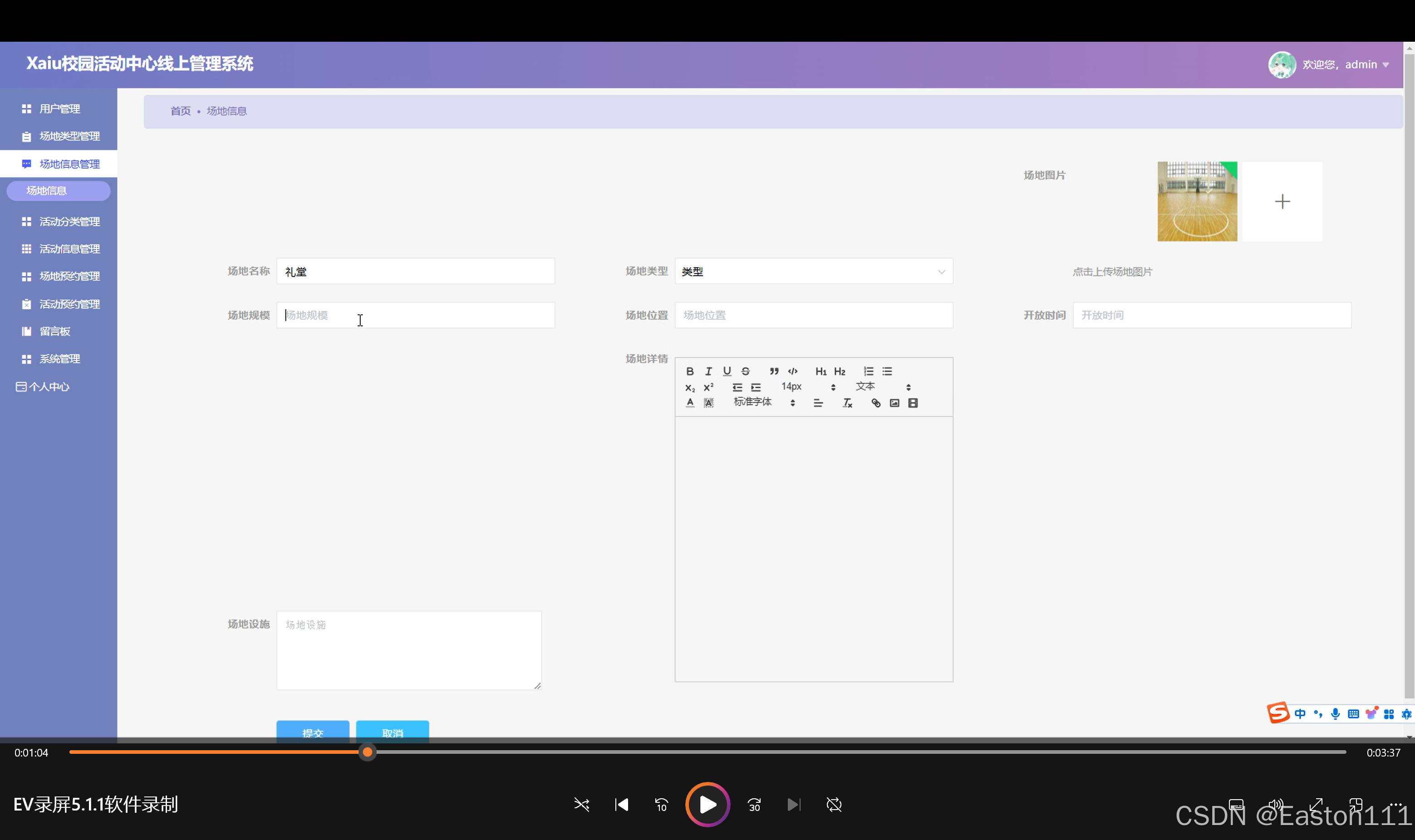Apply the H2 heading style

coord(840,371)
